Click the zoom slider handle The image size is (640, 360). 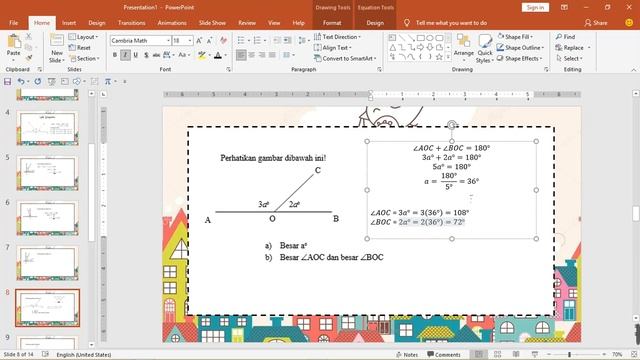569,354
